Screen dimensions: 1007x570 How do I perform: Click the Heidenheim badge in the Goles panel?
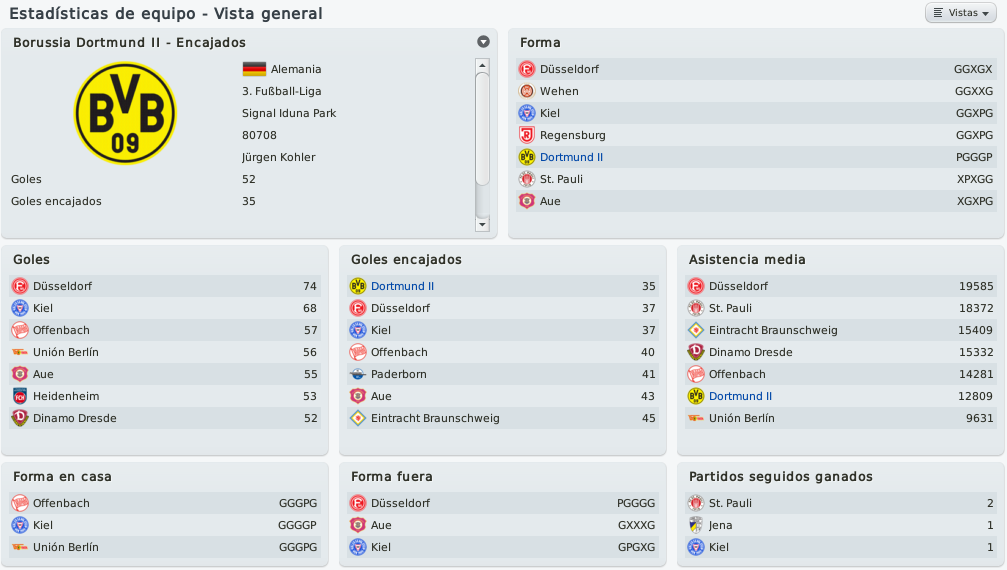[x=20, y=396]
